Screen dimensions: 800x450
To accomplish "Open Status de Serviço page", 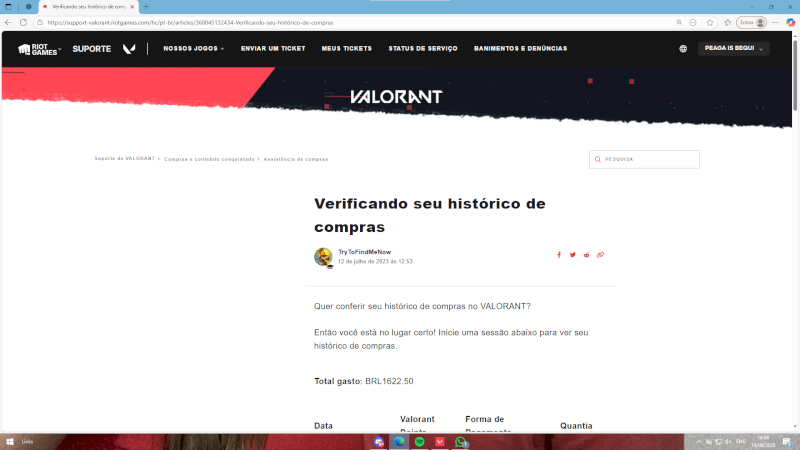I will [423, 48].
